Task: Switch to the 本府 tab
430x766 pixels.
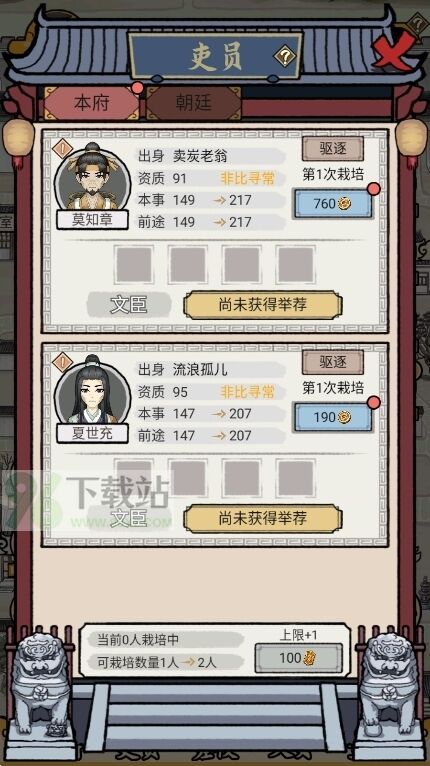Action: [x=92, y=103]
